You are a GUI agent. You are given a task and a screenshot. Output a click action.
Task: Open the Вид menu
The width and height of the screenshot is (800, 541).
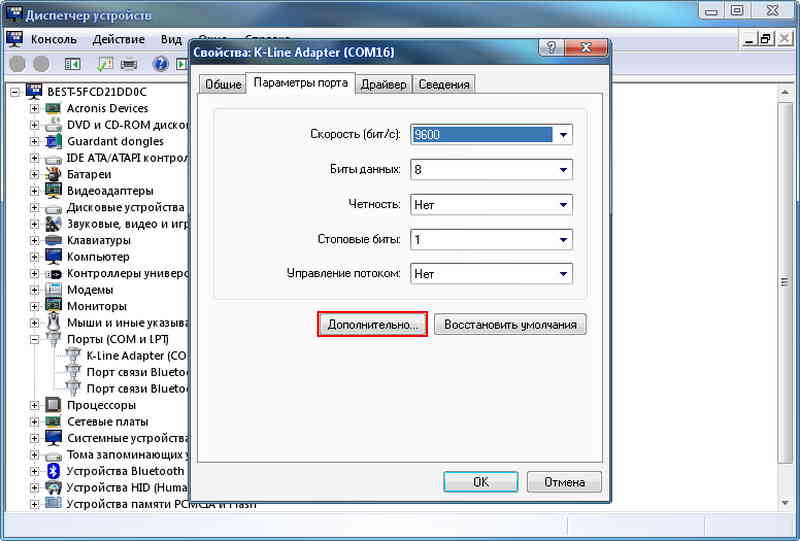pyautogui.click(x=171, y=39)
